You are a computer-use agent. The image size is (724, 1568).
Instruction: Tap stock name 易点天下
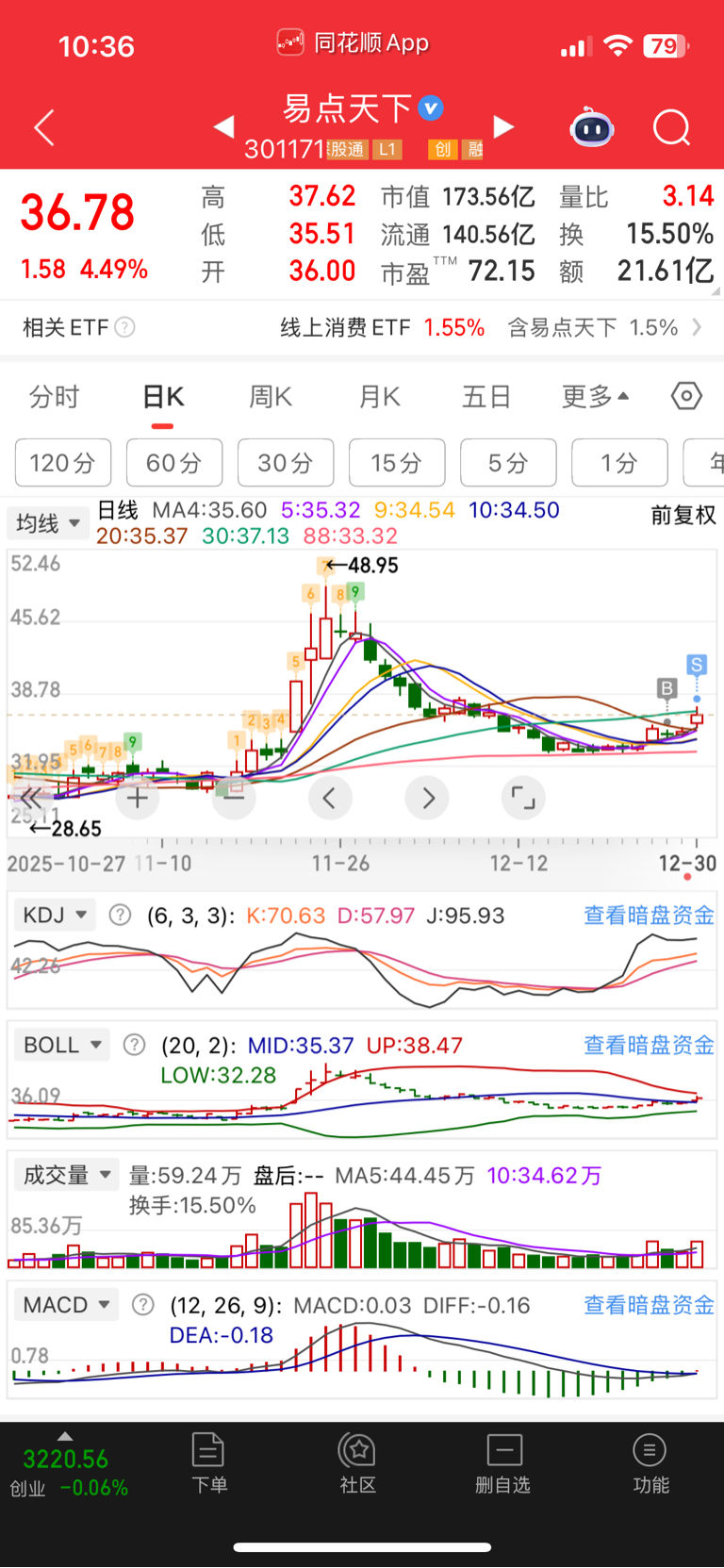point(347,108)
